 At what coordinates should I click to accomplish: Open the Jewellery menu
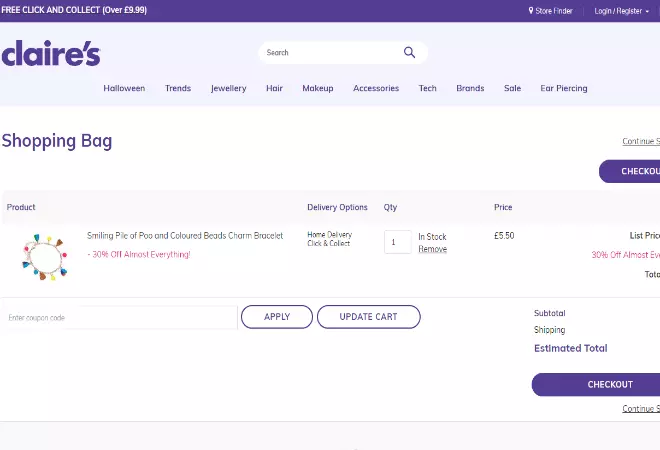(229, 88)
